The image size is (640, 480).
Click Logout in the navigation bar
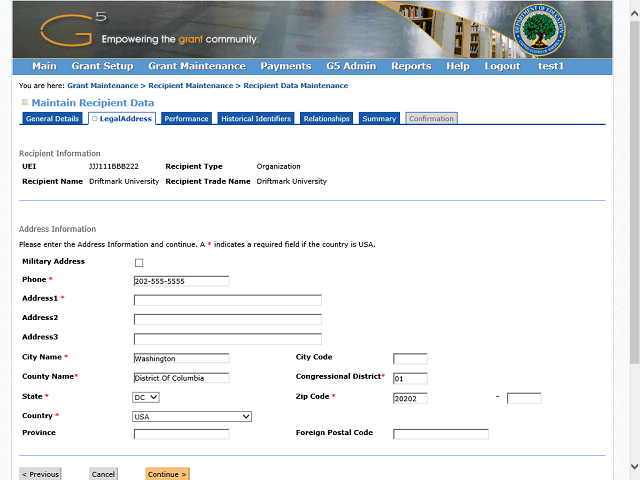point(502,66)
